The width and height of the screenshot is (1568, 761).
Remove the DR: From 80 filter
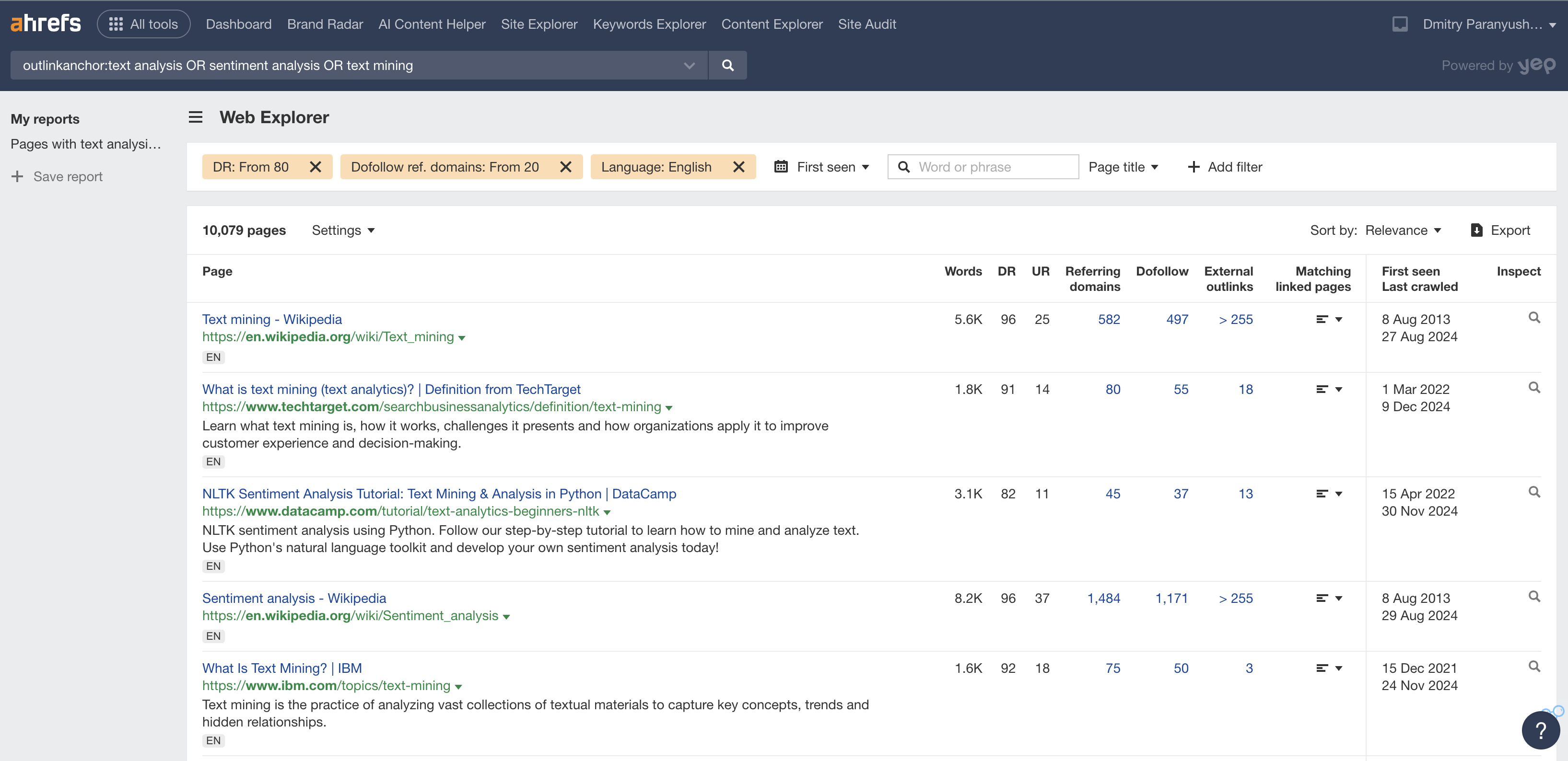[x=316, y=167]
